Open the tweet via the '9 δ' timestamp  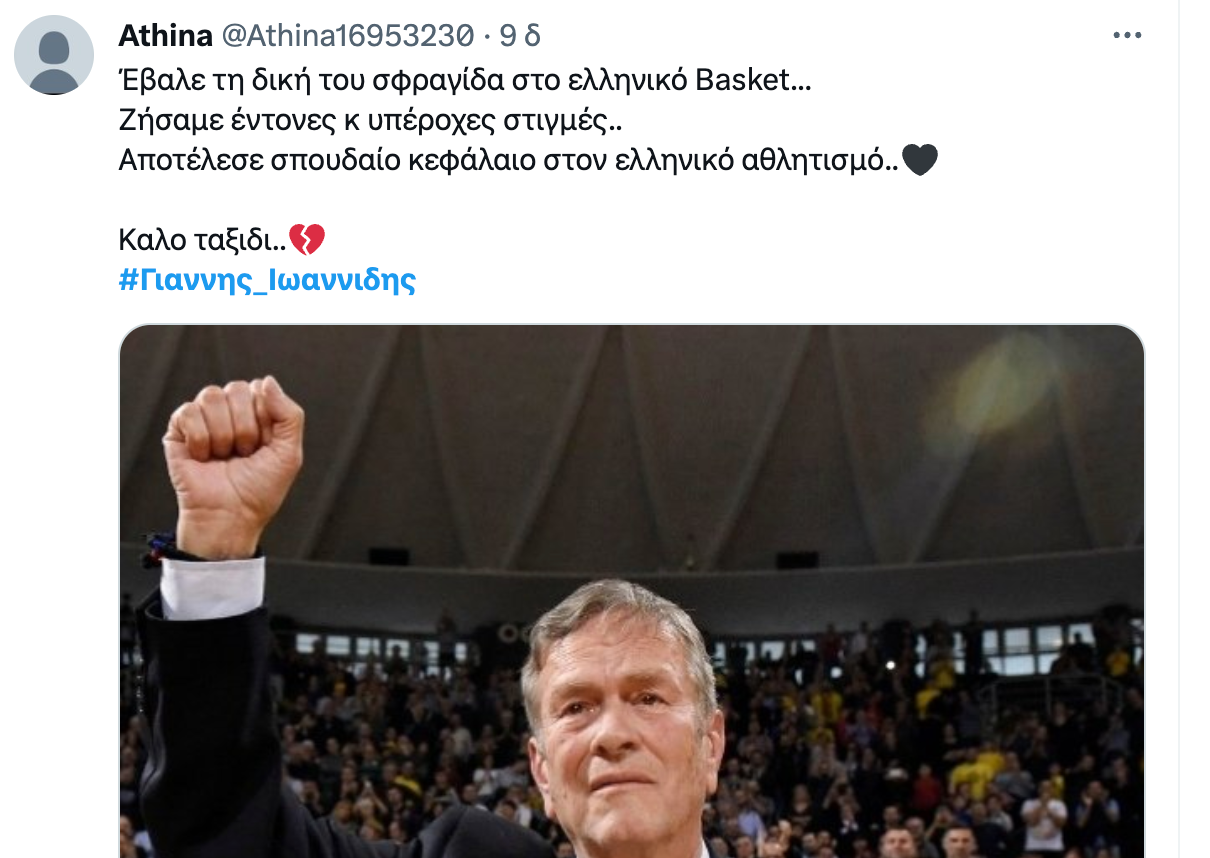point(520,36)
